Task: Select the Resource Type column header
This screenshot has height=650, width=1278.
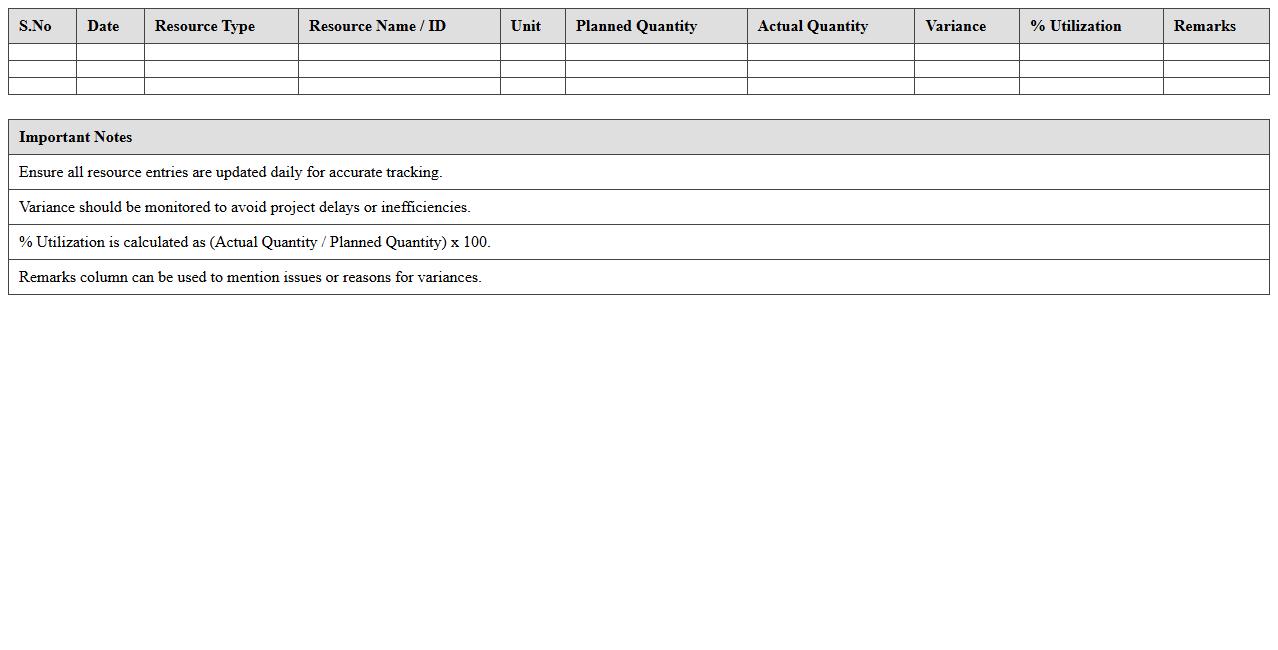Action: pos(205,26)
